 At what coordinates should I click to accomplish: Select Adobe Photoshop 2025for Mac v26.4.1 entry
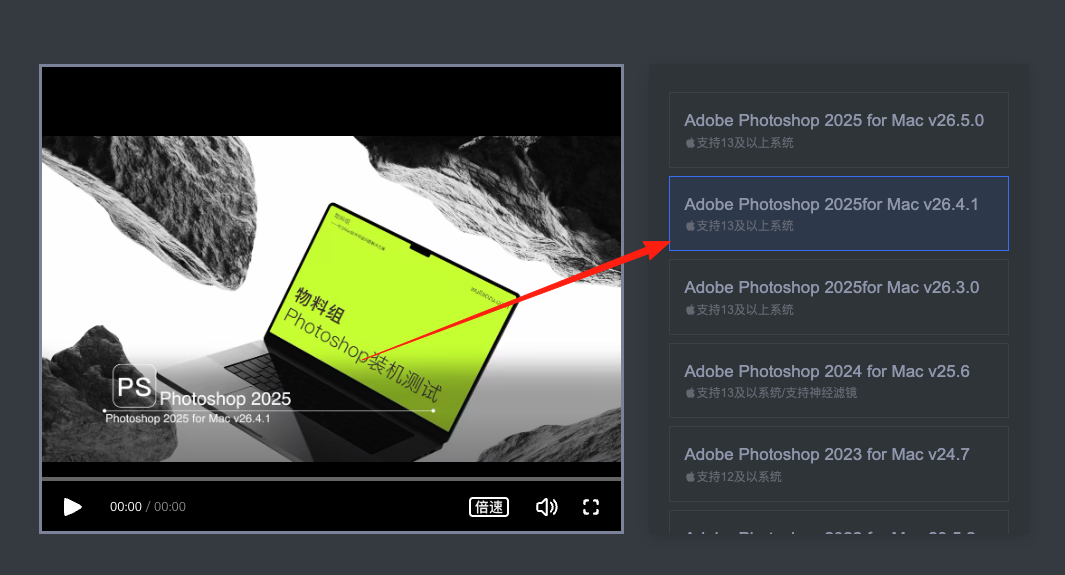(839, 213)
